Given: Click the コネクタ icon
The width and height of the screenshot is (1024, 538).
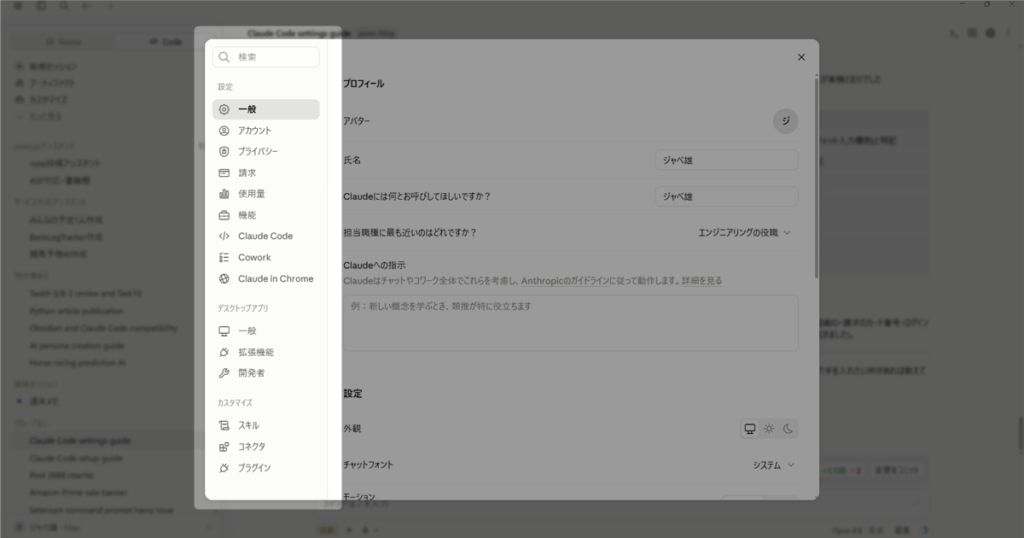Looking at the screenshot, I should (x=224, y=447).
